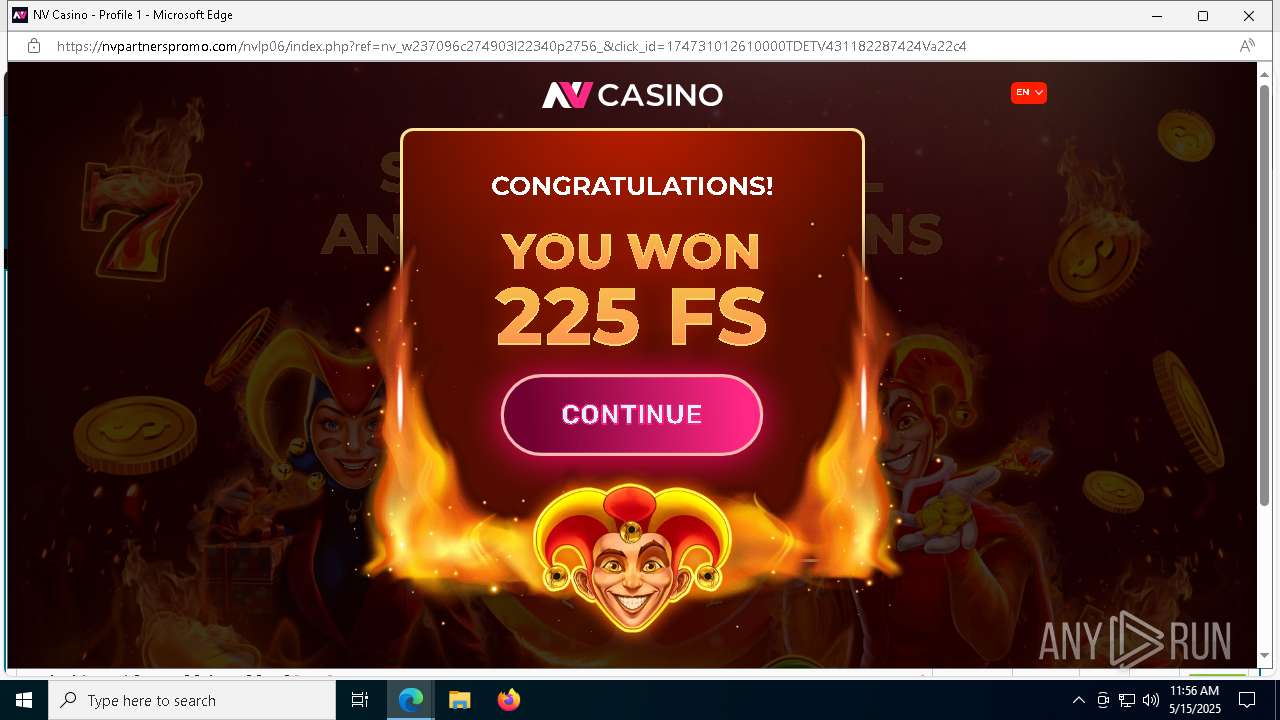Click the lock icon in address bar

coord(33,46)
